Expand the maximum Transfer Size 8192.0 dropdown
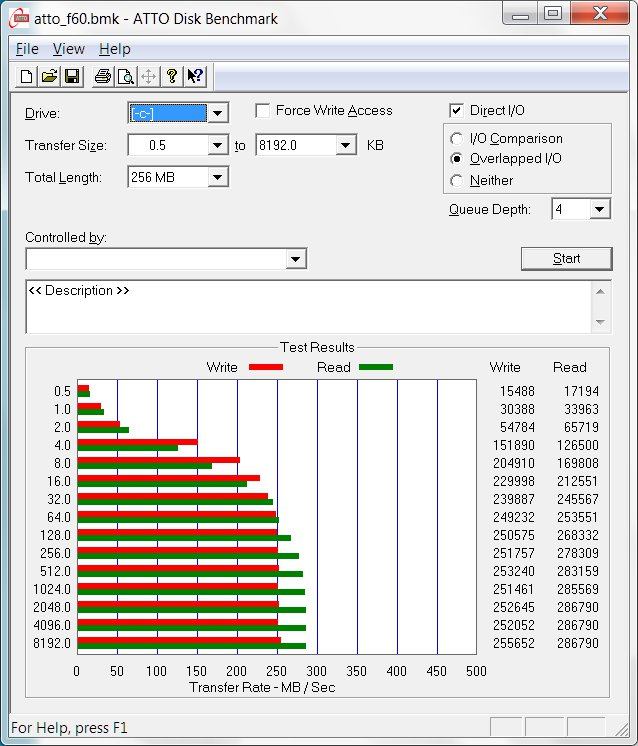This screenshot has width=638, height=746. coord(345,145)
